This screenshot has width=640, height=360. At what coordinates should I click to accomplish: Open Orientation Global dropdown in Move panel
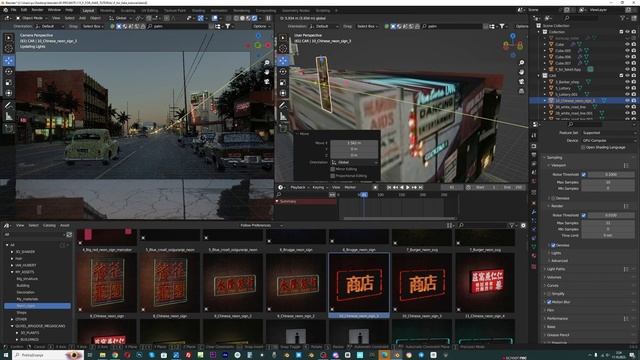click(355, 162)
